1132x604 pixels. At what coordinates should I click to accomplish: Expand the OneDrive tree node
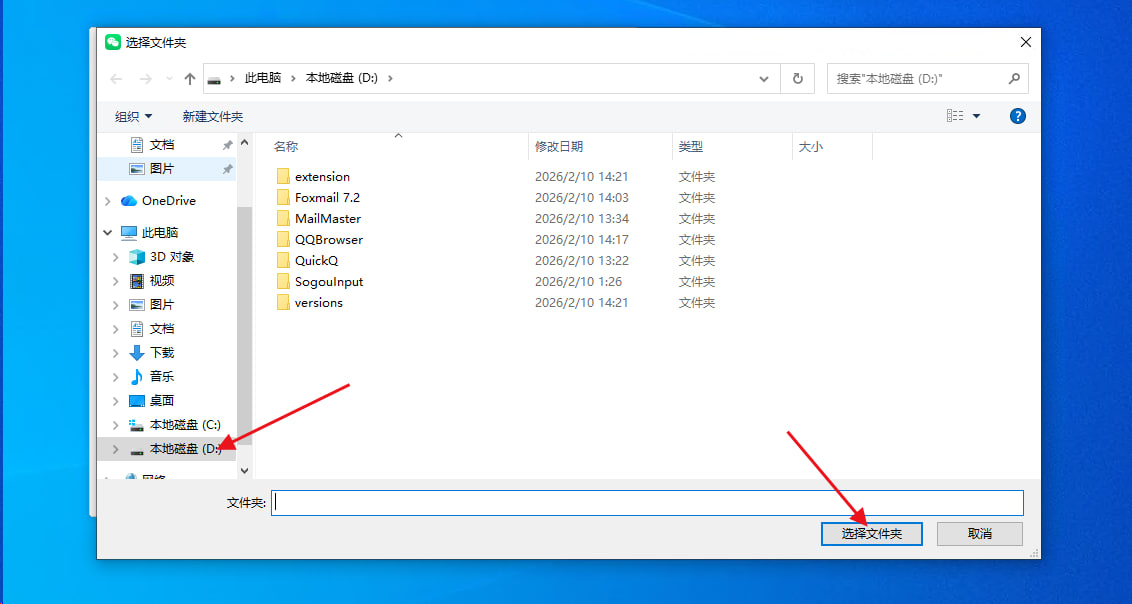pyautogui.click(x=107, y=201)
